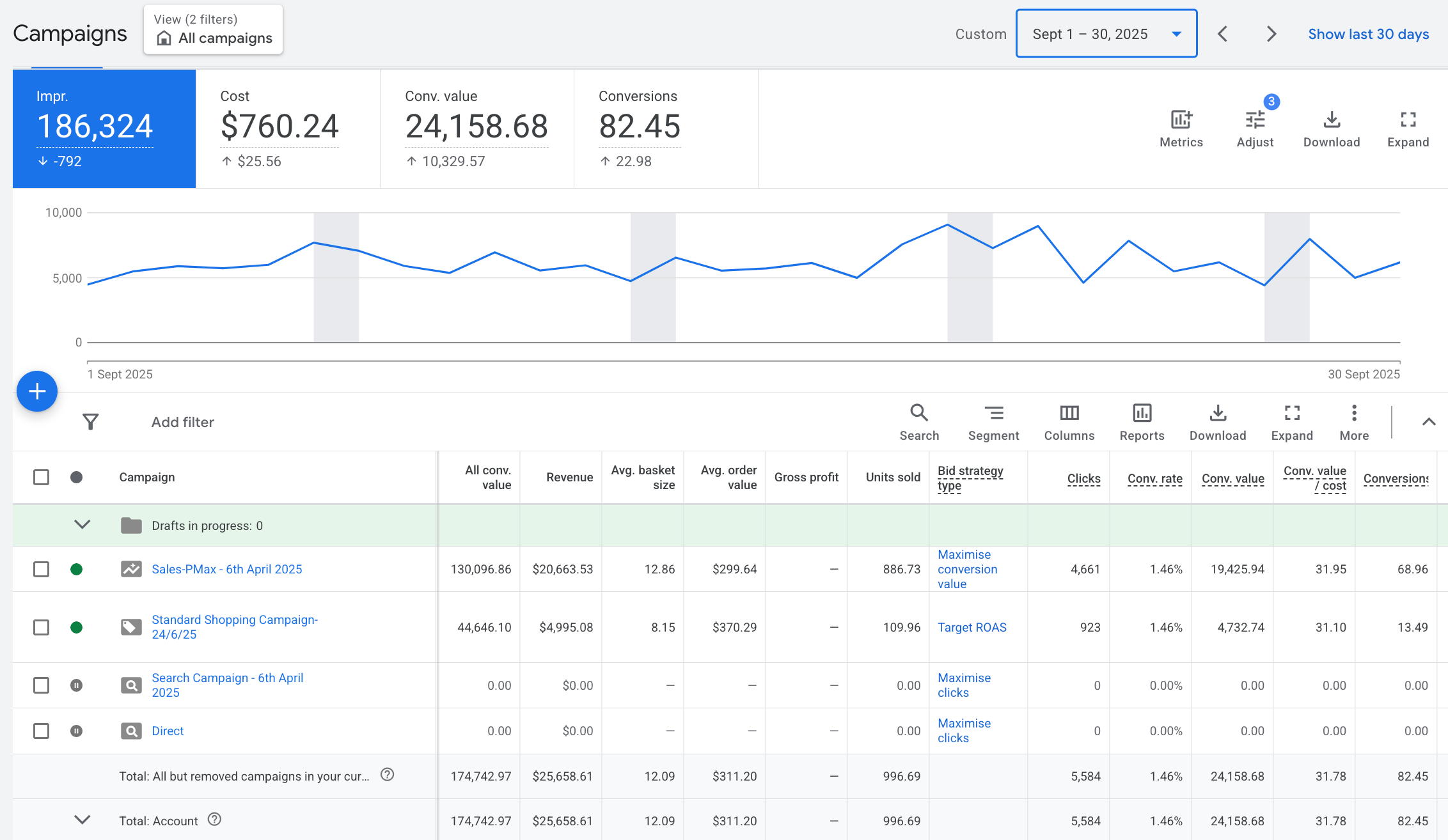Check the Sales-PMax campaign row checkbox
The height and width of the screenshot is (840, 1448).
click(x=41, y=569)
